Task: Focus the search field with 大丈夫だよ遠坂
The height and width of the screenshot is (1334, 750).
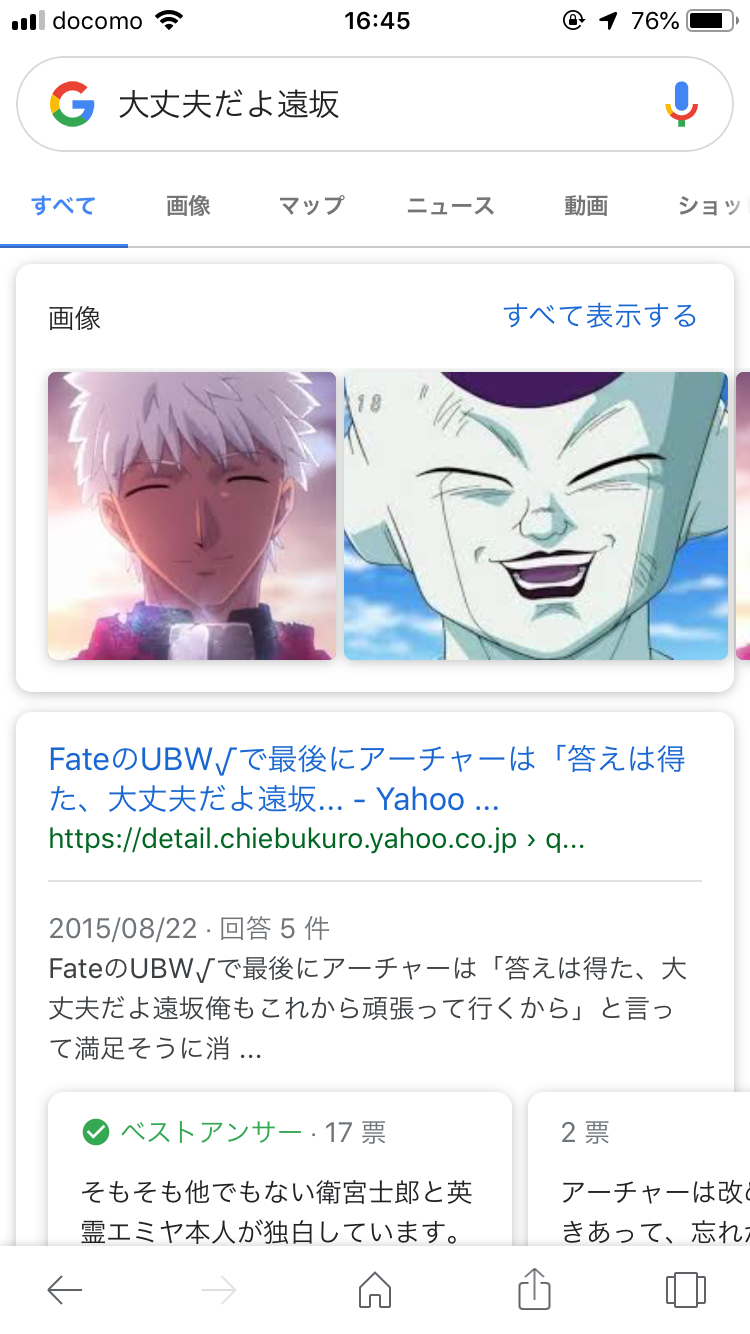Action: [375, 104]
